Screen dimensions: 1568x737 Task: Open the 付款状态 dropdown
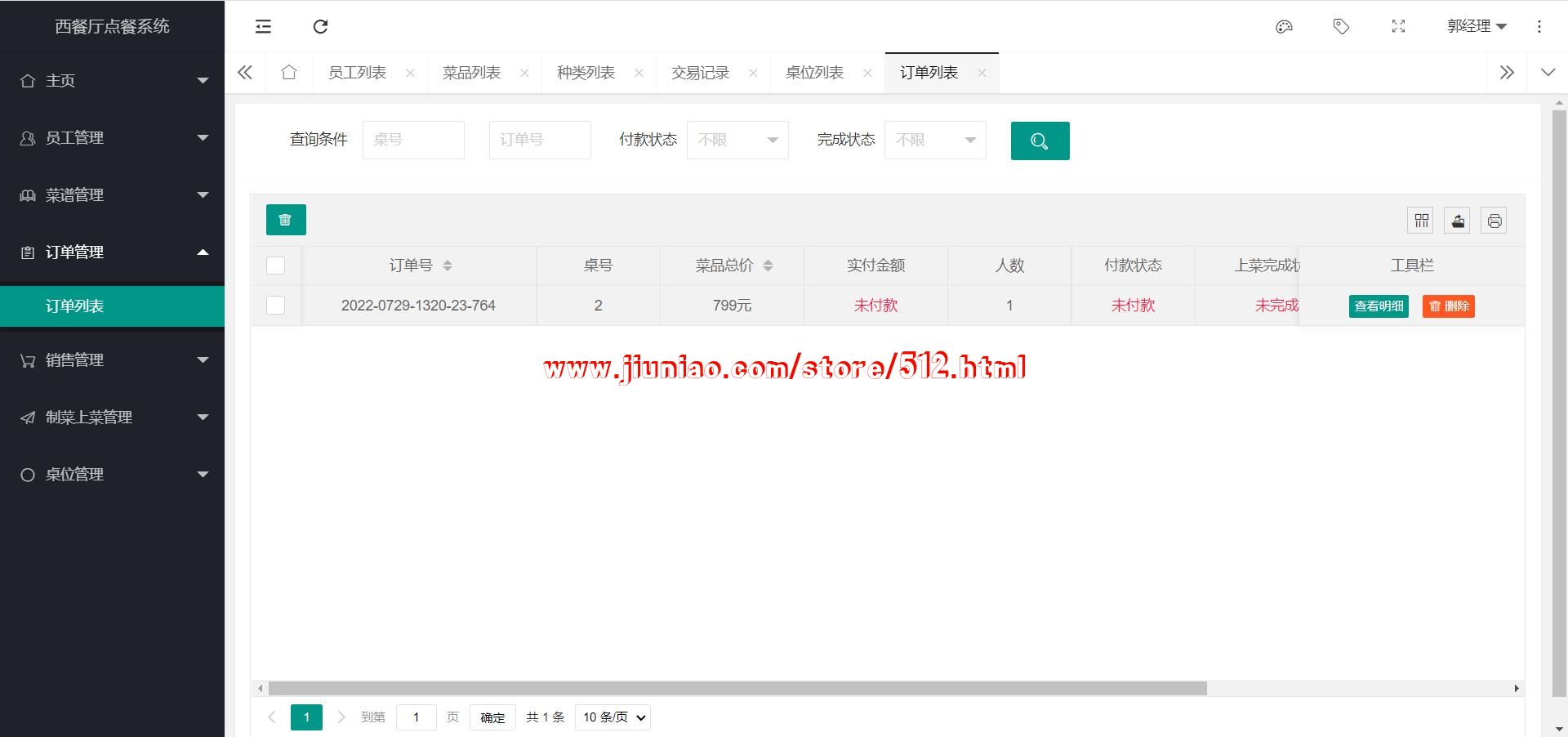[x=737, y=140]
